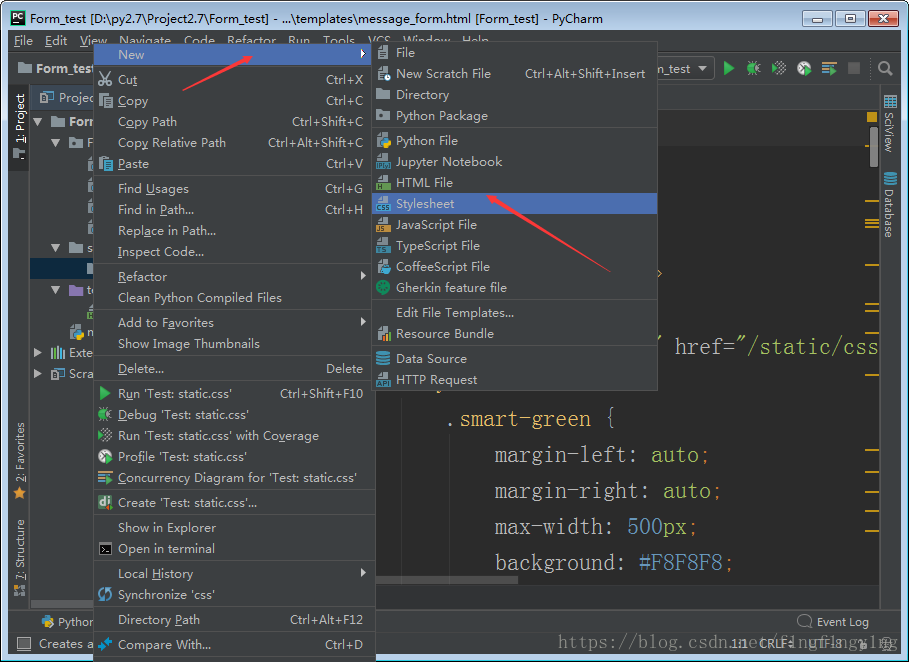
Task: Click the .smart-green selector text
Action: click(x=518, y=419)
